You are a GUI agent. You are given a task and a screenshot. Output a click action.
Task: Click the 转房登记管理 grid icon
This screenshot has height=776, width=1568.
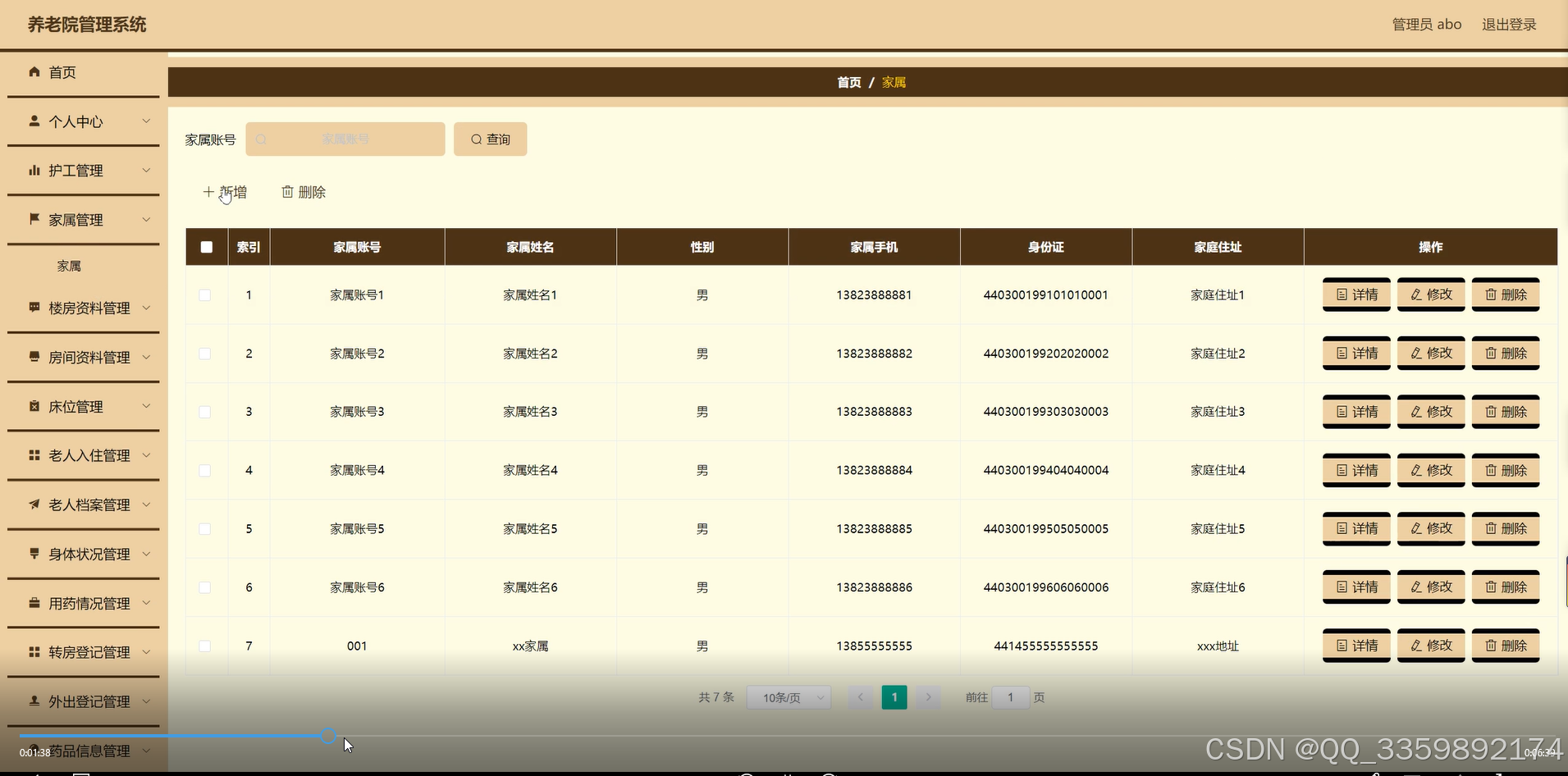[x=34, y=652]
